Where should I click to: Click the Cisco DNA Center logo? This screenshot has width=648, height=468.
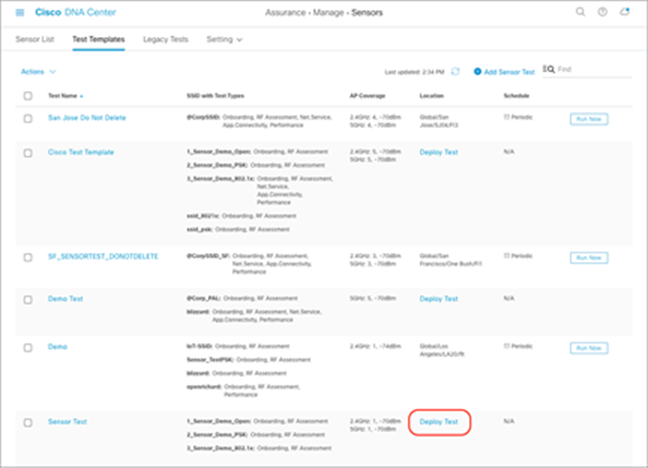coord(76,12)
